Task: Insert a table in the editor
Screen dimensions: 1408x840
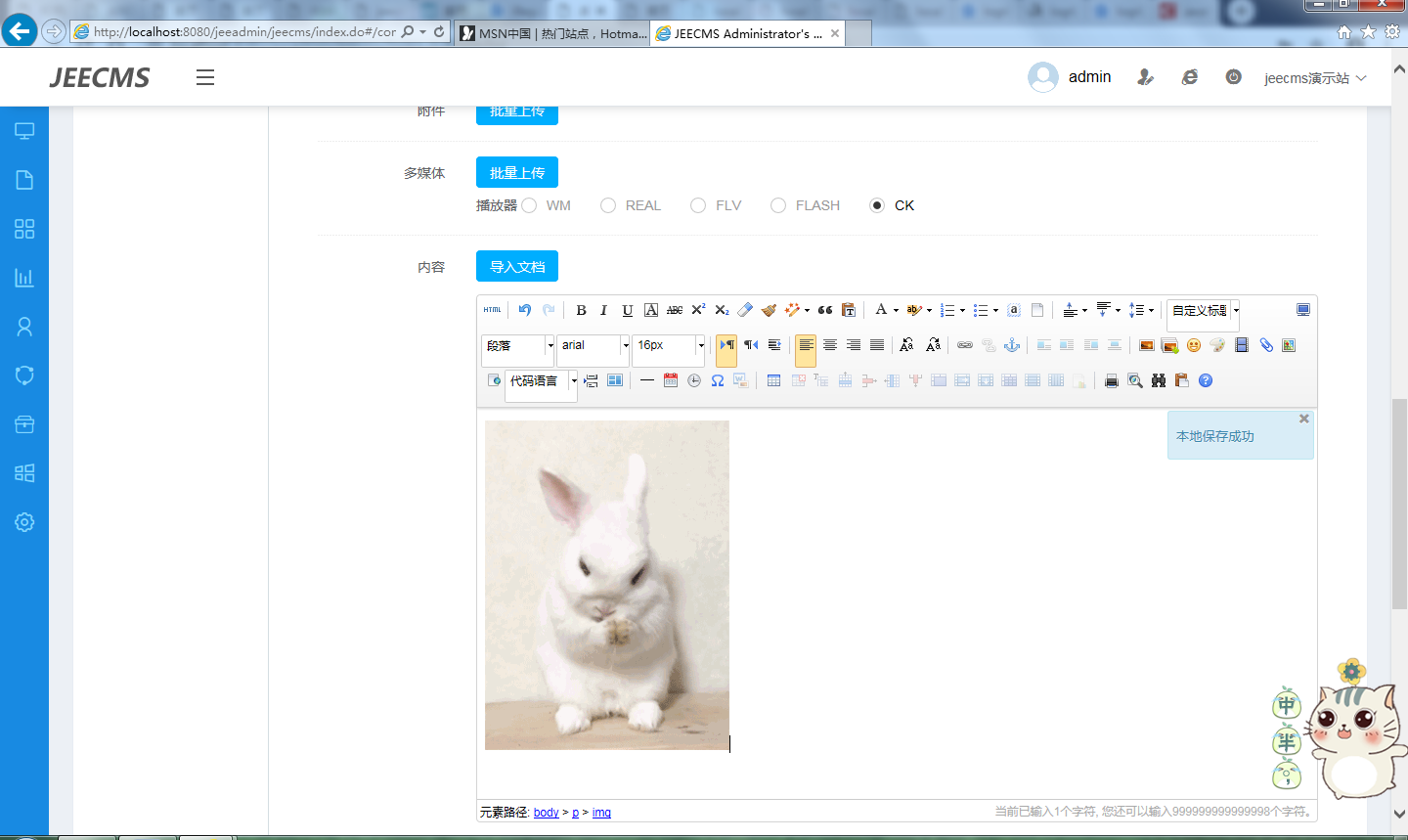Action: click(773, 380)
